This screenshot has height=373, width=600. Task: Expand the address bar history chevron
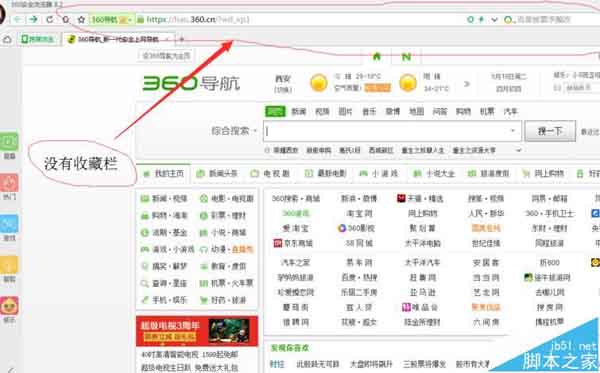494,19
